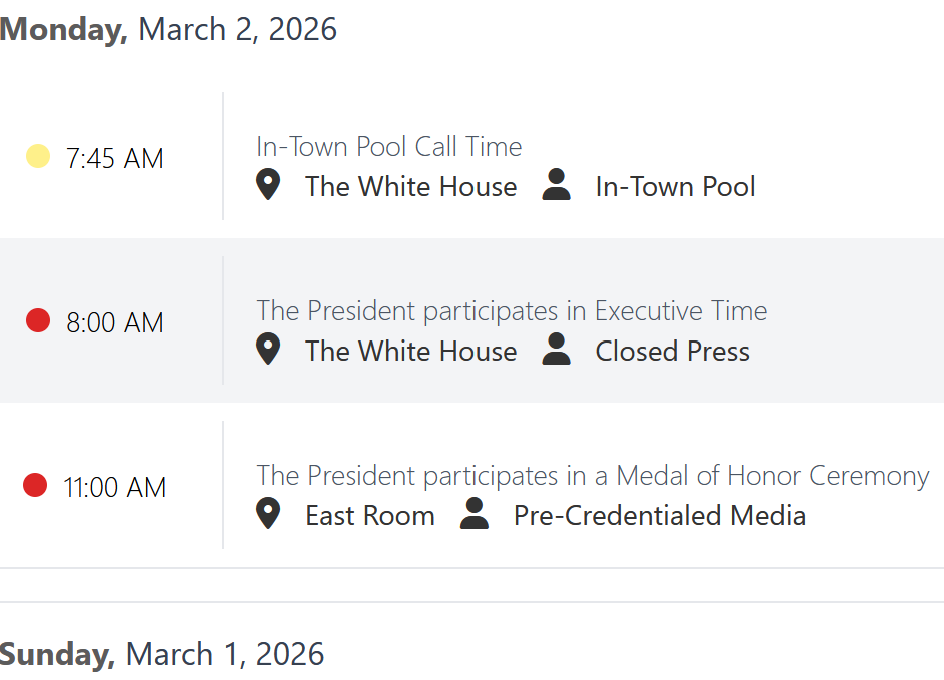Click the person icon beside Pre-Credentialed Media
Image resolution: width=944 pixels, height=680 pixels.
(475, 514)
